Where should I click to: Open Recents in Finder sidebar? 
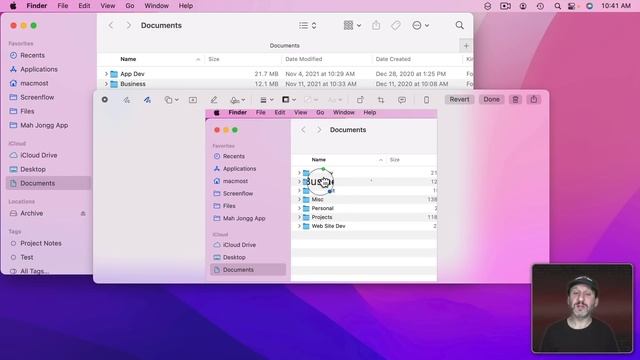pos(32,56)
